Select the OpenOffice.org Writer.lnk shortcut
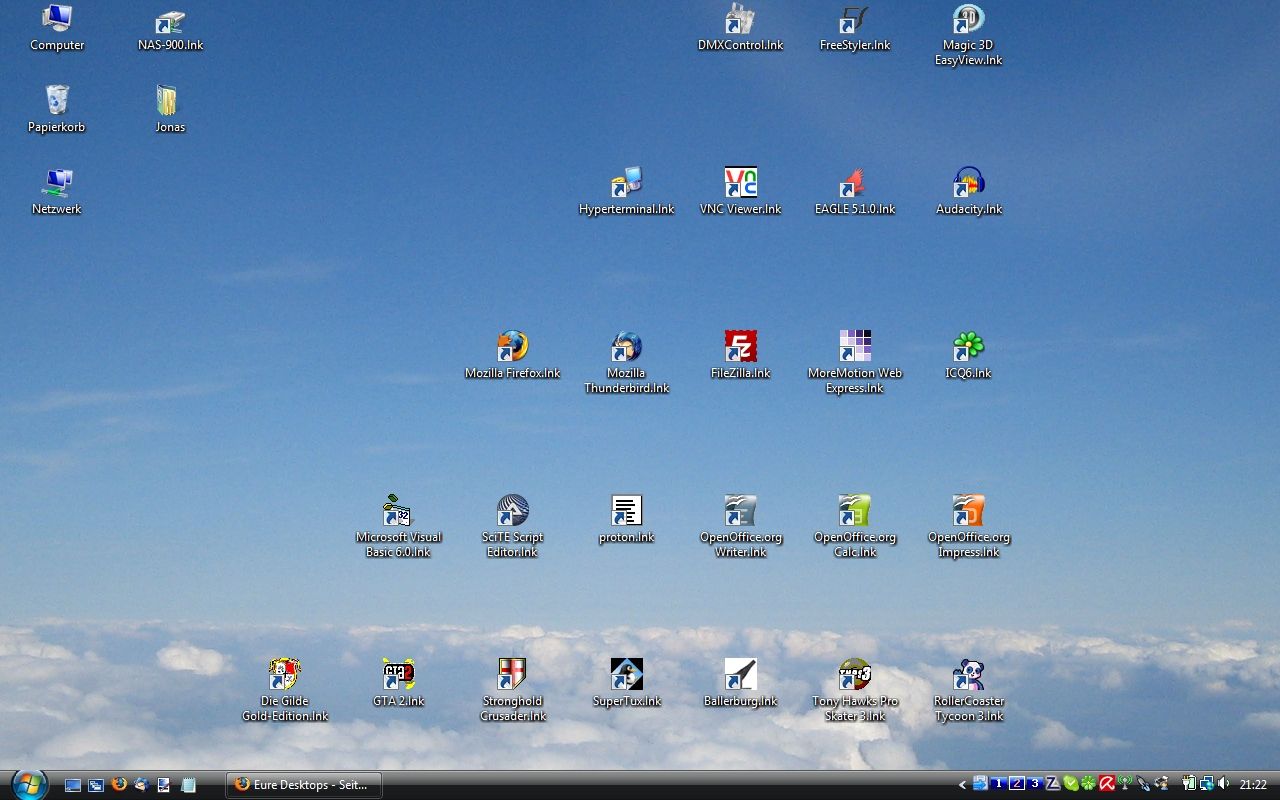The width and height of the screenshot is (1280, 800). [x=740, y=526]
